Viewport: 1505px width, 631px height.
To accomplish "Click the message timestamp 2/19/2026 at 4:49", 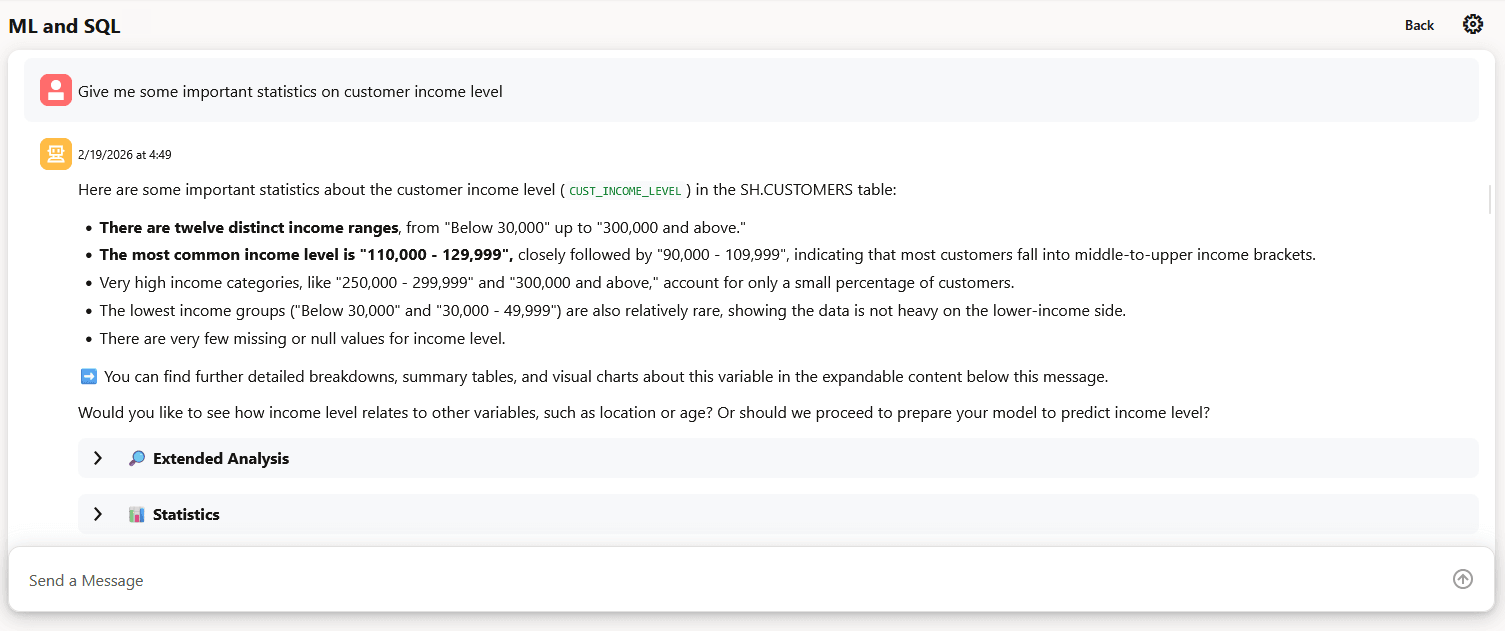I will 125,155.
